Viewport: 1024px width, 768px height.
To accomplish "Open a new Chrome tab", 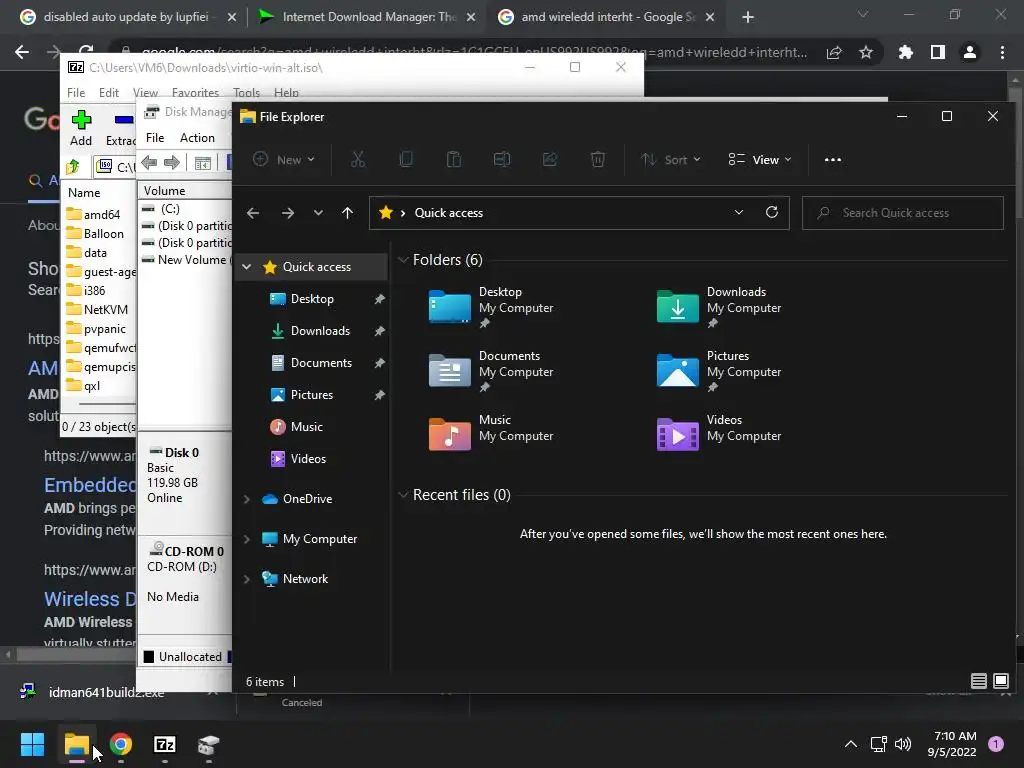I will coord(748,17).
